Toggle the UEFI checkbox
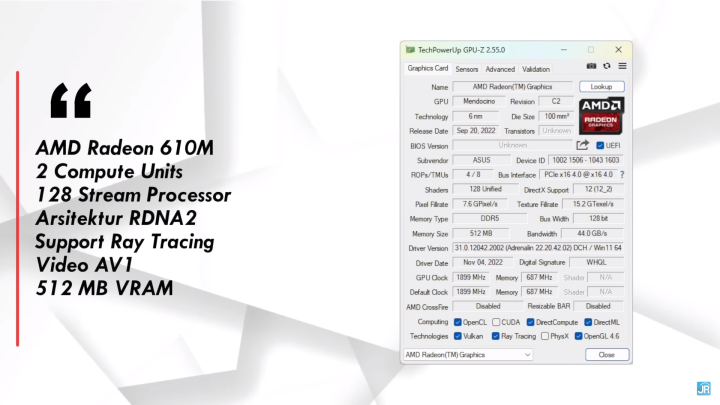The width and height of the screenshot is (720, 405). click(x=600, y=145)
